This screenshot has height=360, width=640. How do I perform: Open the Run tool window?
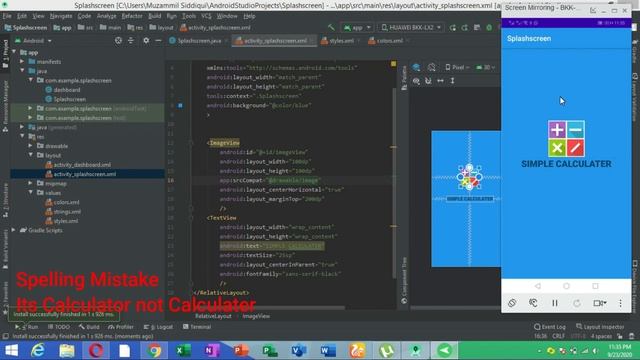tap(27, 327)
